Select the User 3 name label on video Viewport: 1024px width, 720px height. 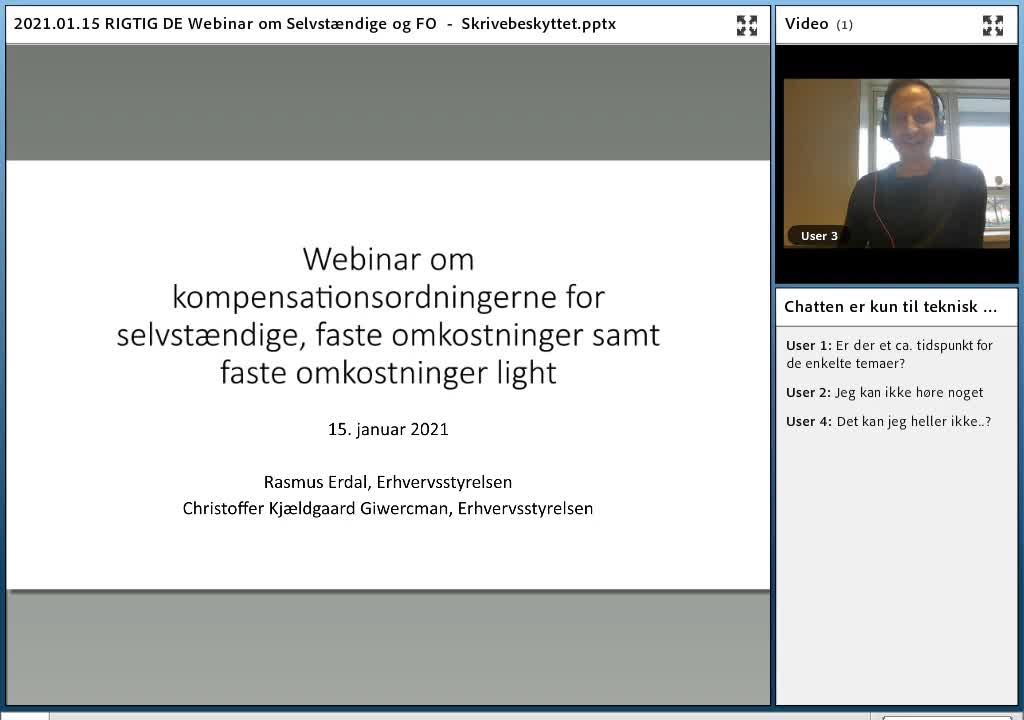819,236
